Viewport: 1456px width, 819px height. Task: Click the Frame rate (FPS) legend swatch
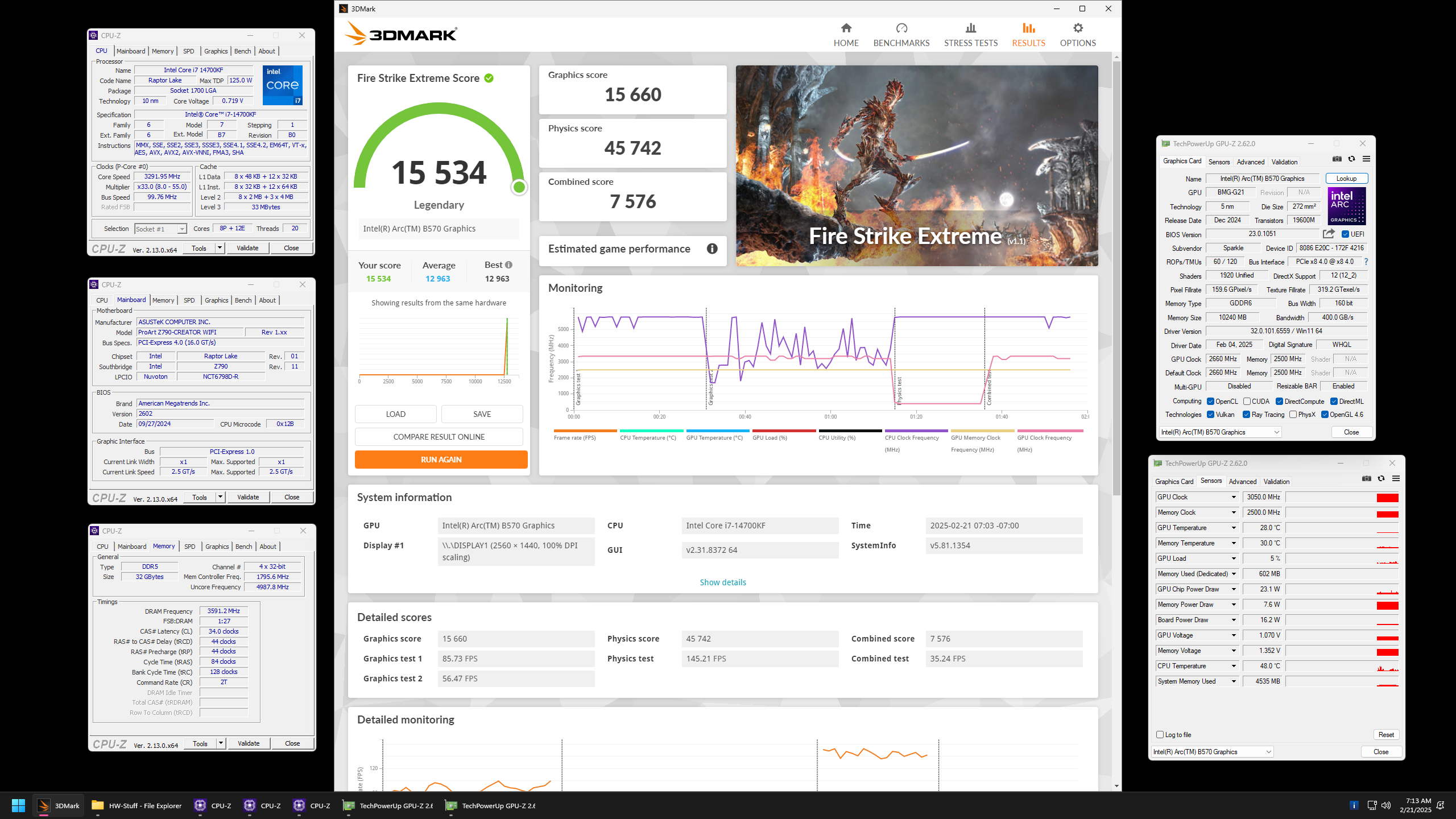(585, 431)
